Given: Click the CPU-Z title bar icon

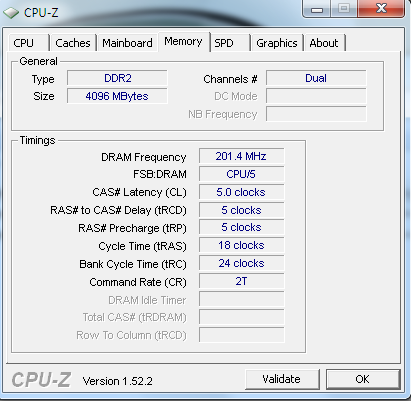Looking at the screenshot, I should point(11,13).
